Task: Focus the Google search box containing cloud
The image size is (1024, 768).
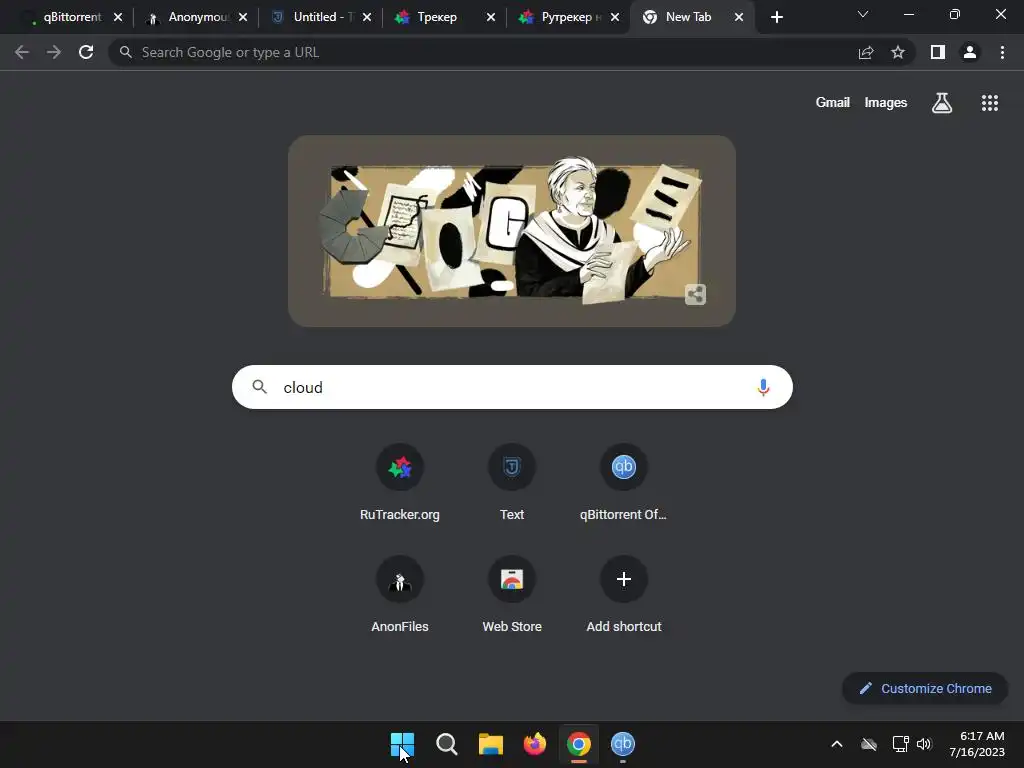Action: (512, 387)
